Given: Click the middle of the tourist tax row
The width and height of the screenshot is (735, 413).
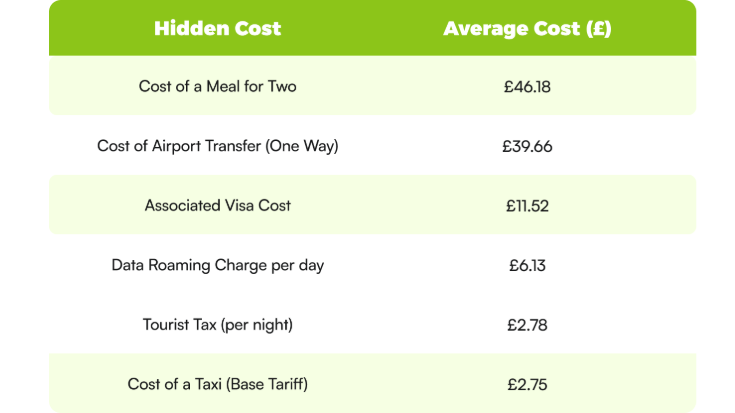Looking at the screenshot, I should [x=372, y=324].
